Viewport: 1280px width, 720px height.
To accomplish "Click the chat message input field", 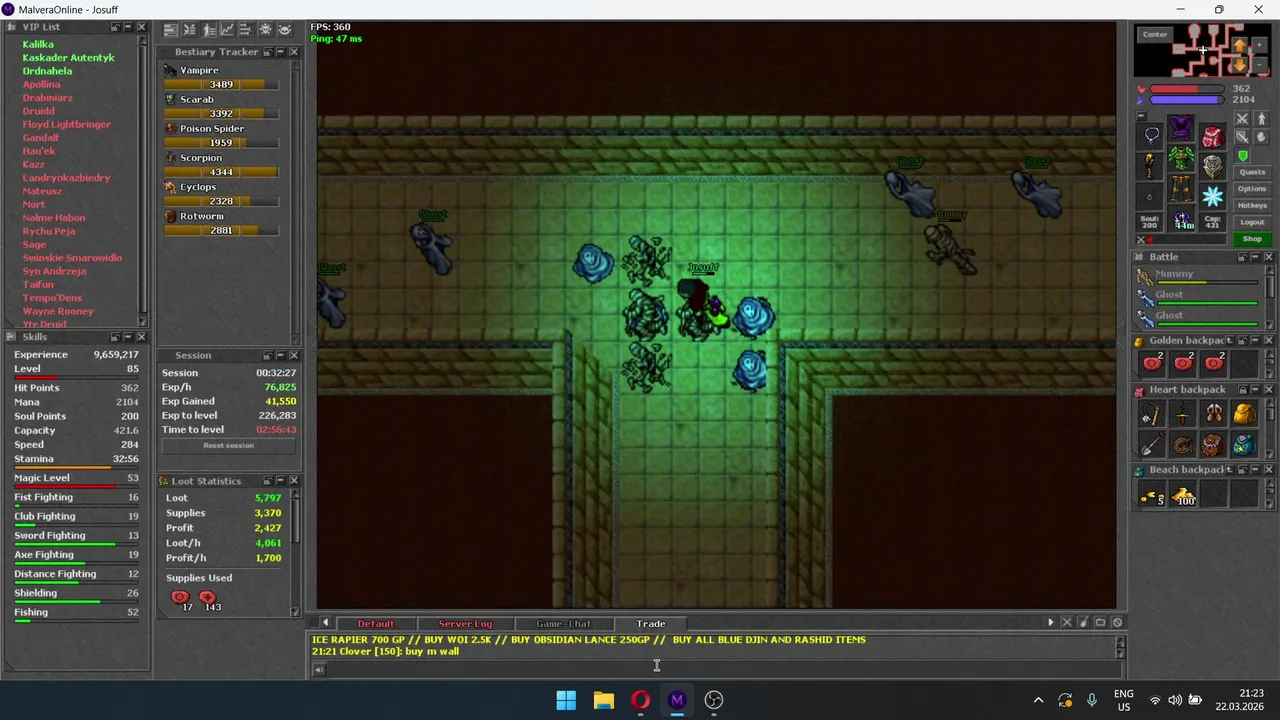I will pos(720,670).
